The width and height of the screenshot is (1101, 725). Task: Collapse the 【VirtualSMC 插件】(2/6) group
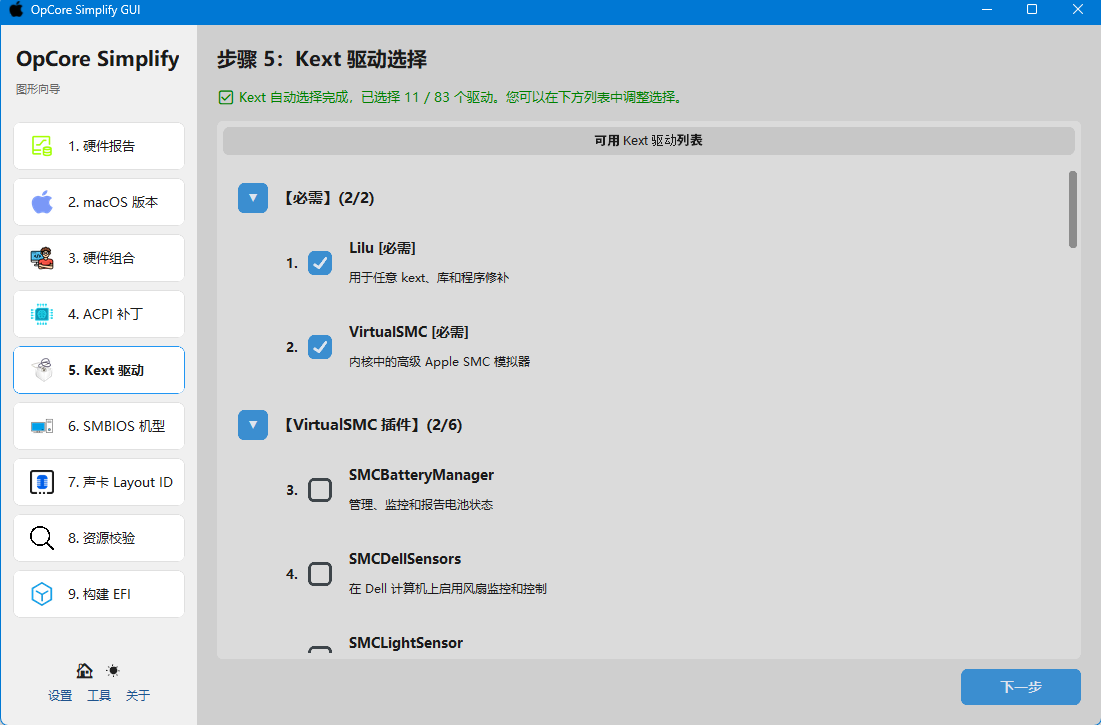coord(253,425)
